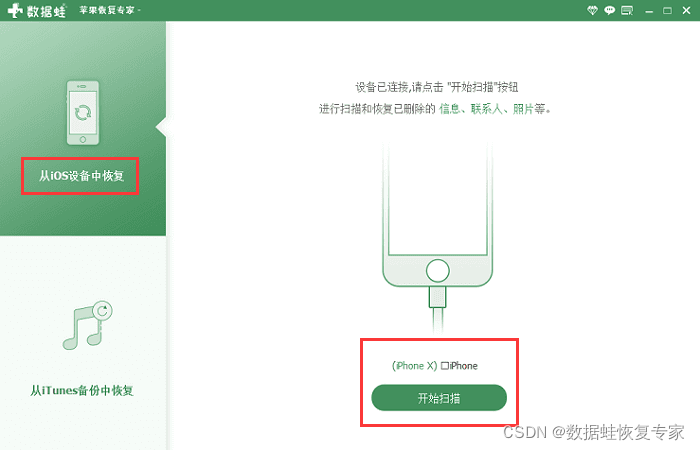Click the (iPhone X) device name label
This screenshot has width=700, height=450.
pos(414,366)
